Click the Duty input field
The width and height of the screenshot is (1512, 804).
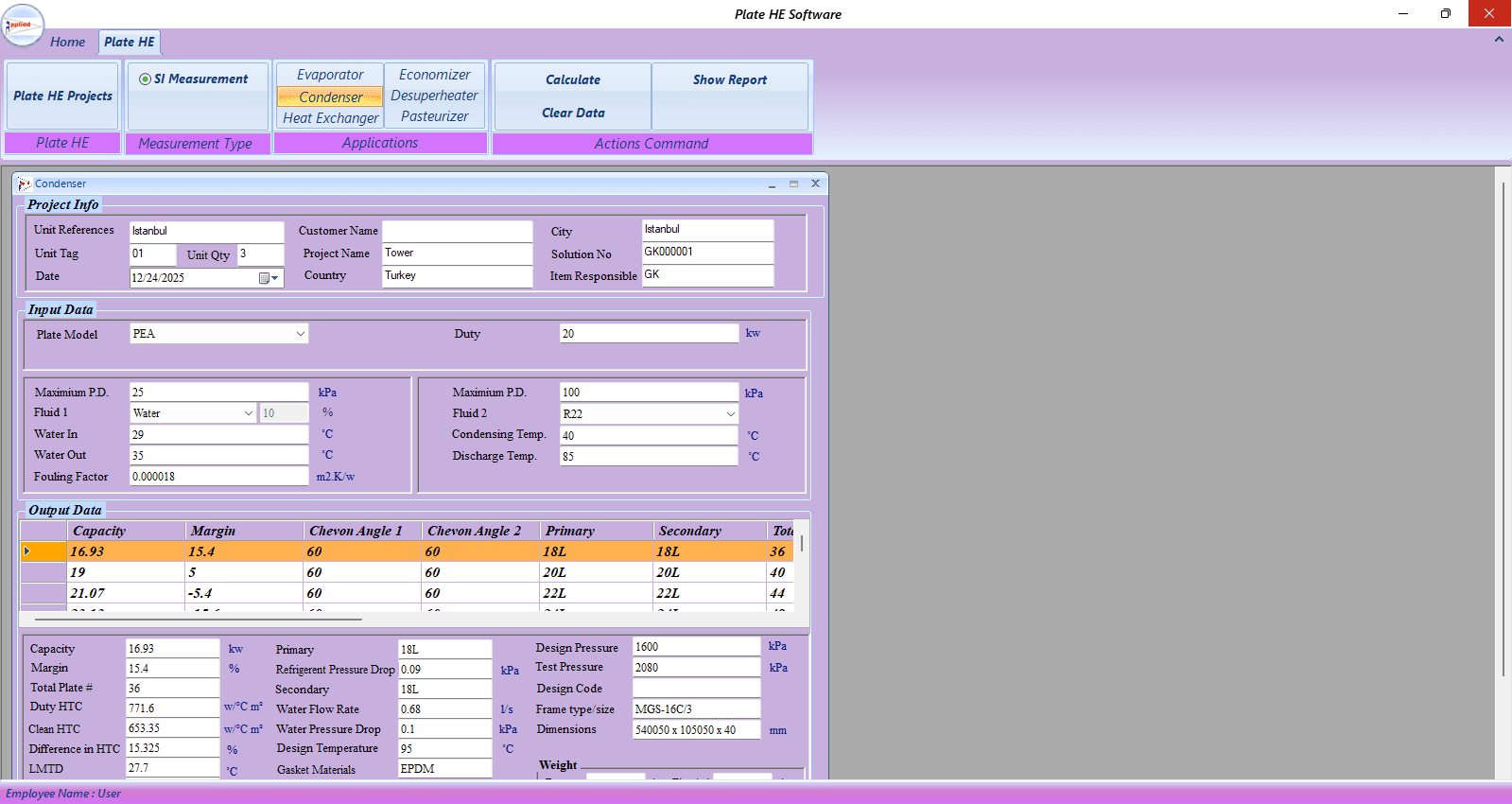(x=649, y=334)
